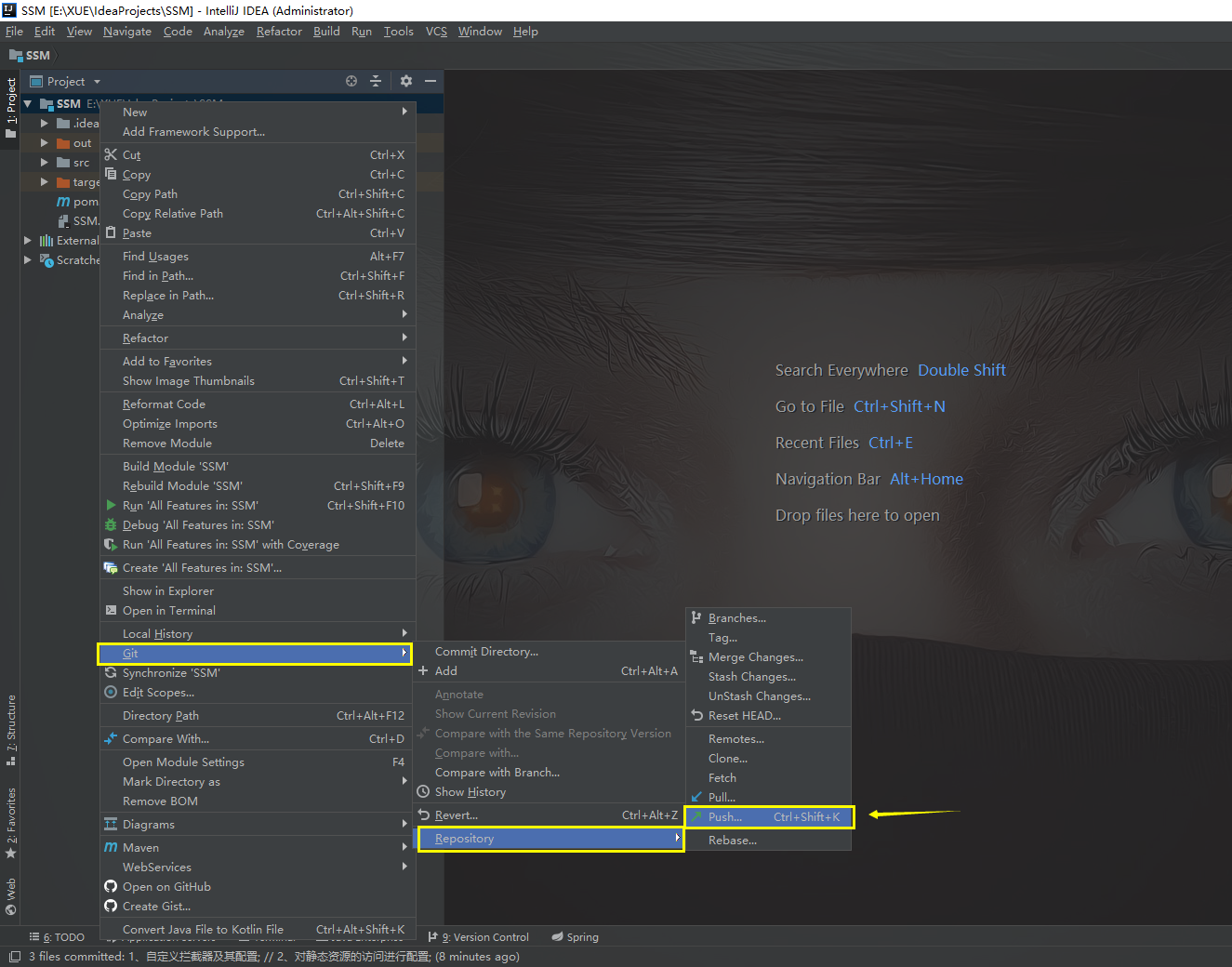Click the Run with Coverage shield icon

click(111, 544)
